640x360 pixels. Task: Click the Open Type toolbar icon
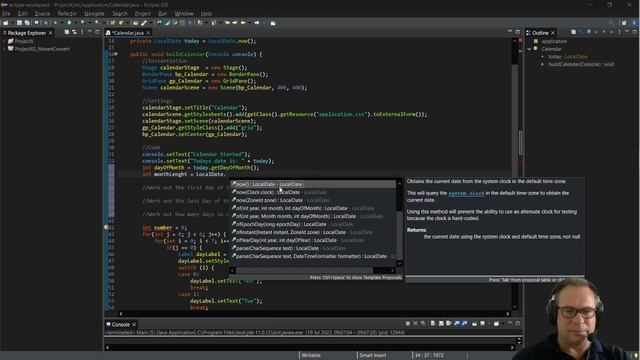click(x=136, y=23)
